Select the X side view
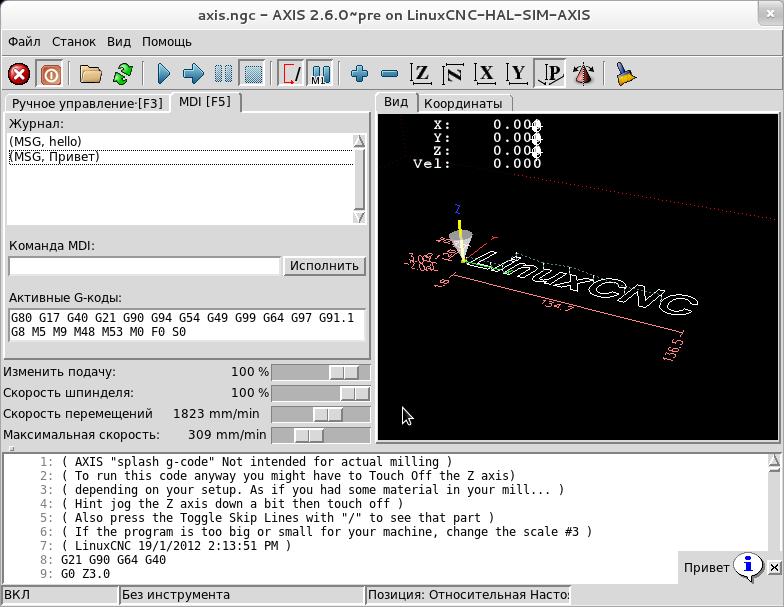This screenshot has width=784, height=607. point(486,74)
